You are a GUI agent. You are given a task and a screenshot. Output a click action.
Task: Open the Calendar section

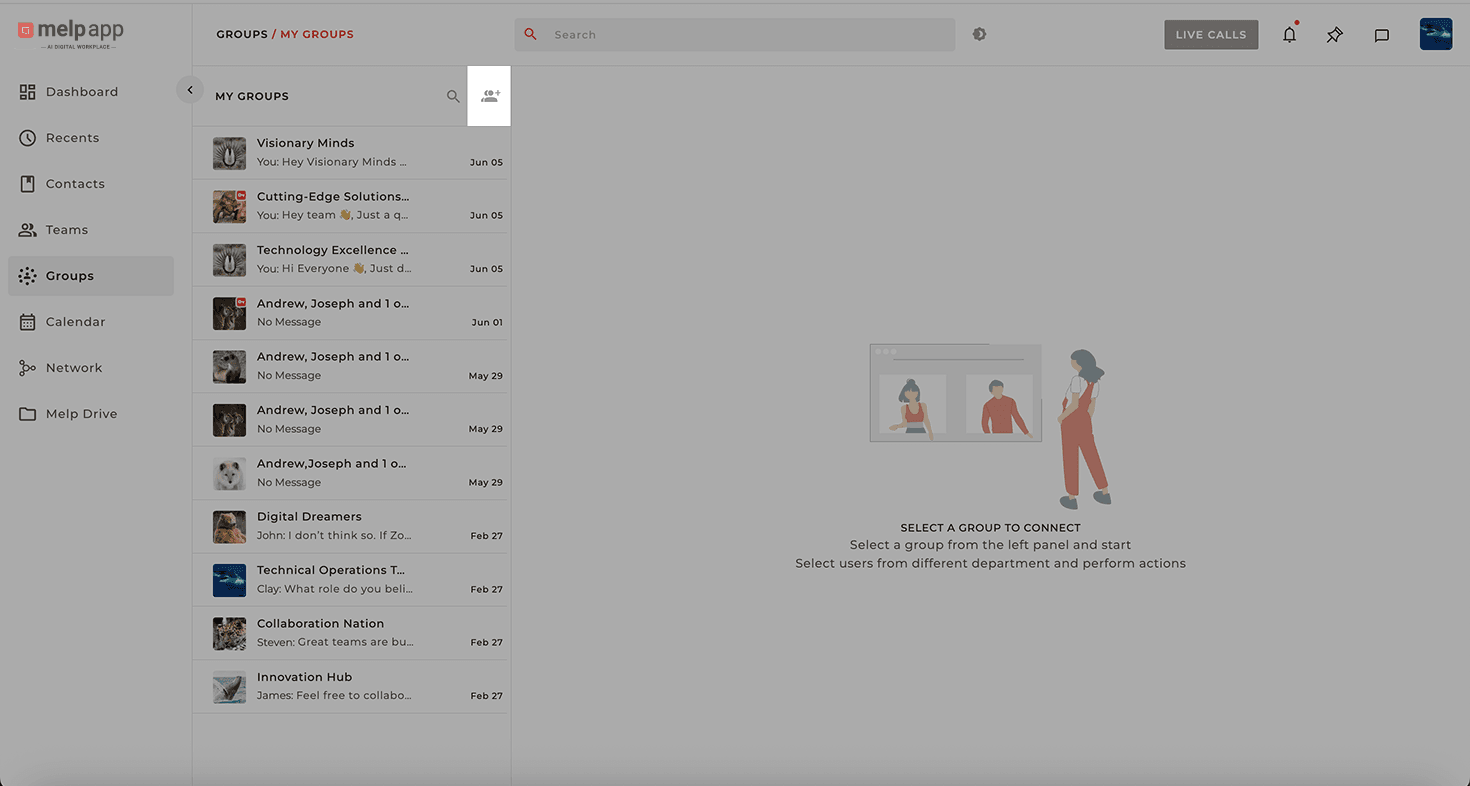click(x=75, y=321)
